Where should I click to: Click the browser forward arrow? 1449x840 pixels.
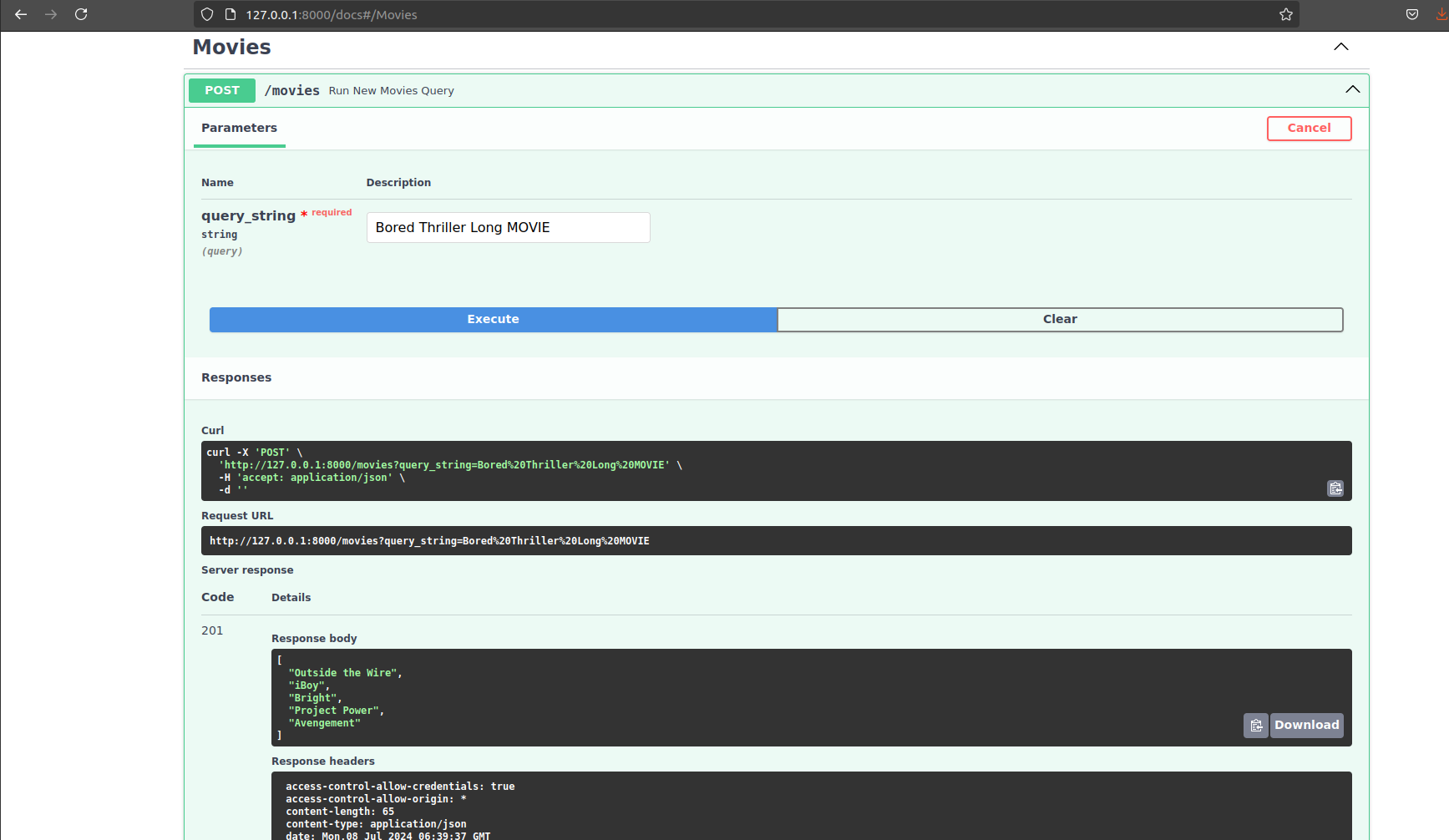pos(51,14)
